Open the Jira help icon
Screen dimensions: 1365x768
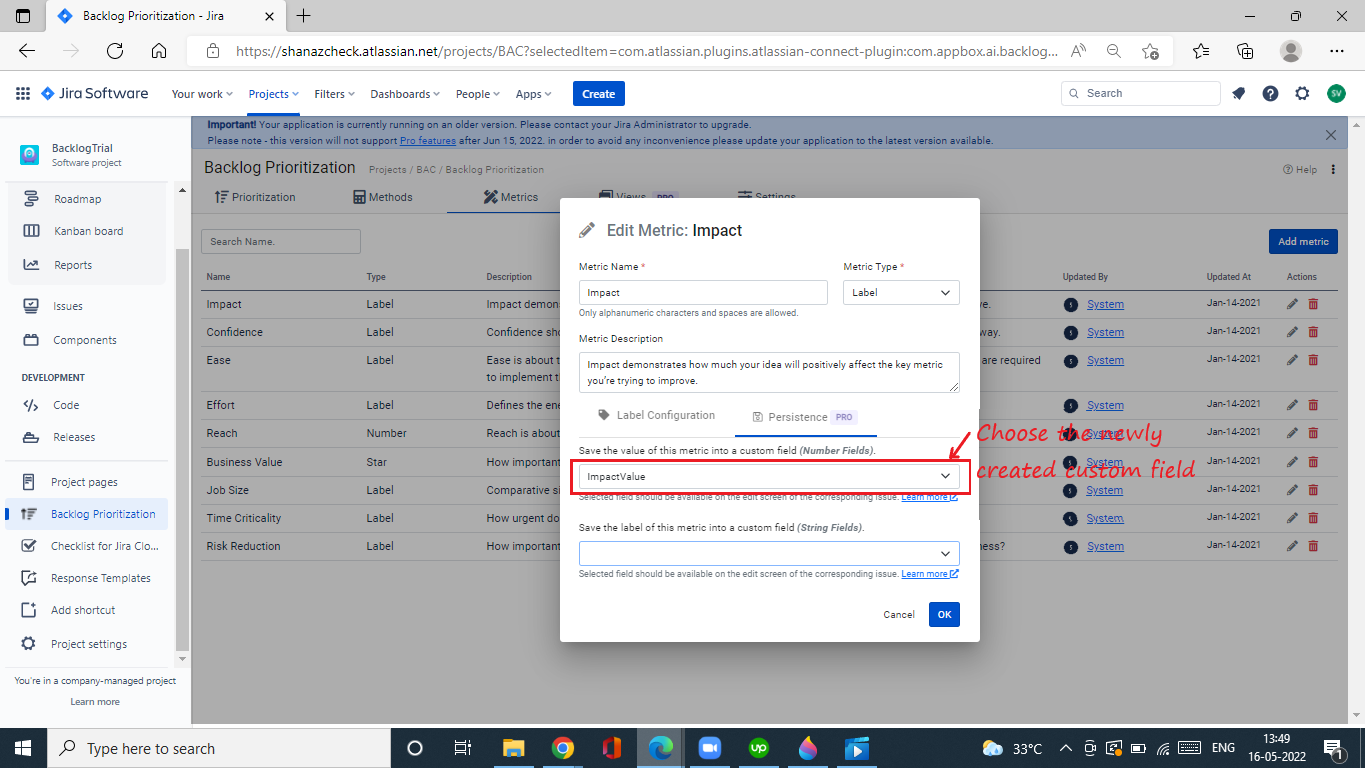tap(1270, 93)
